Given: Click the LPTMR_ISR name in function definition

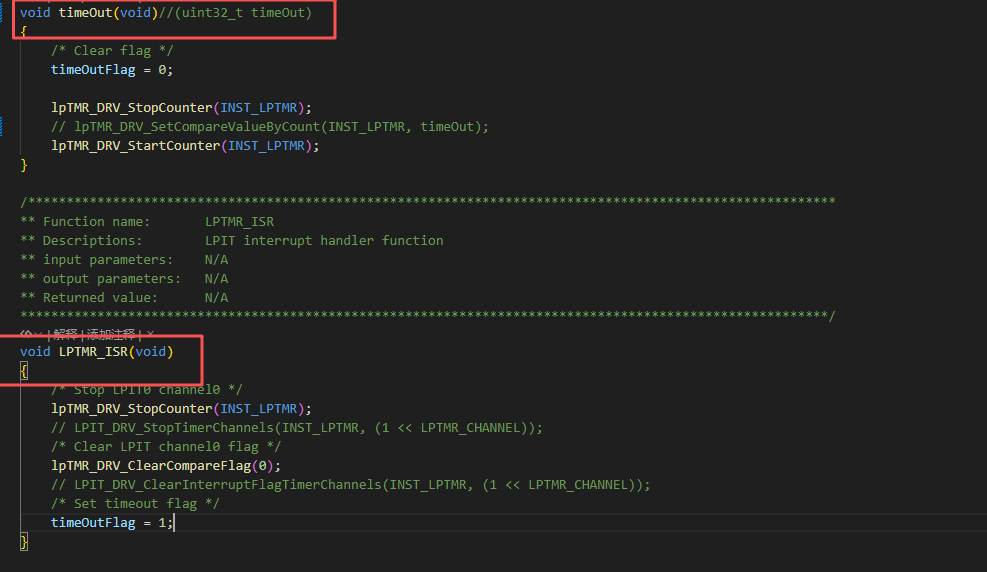Looking at the screenshot, I should (x=93, y=352).
